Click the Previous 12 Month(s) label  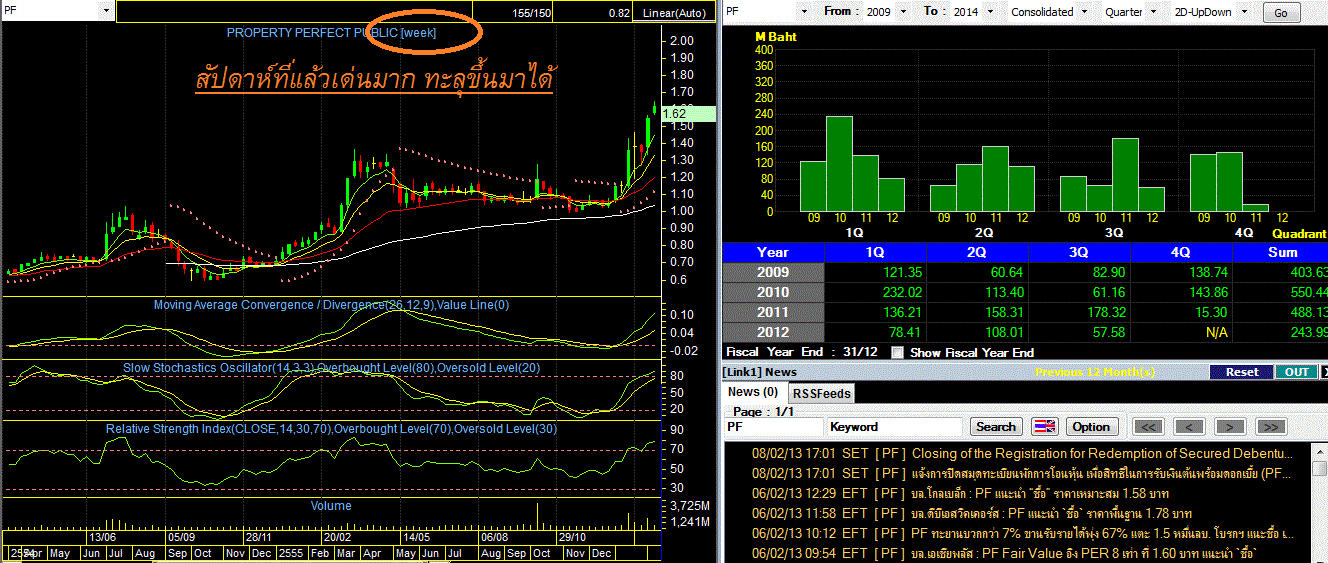1095,372
